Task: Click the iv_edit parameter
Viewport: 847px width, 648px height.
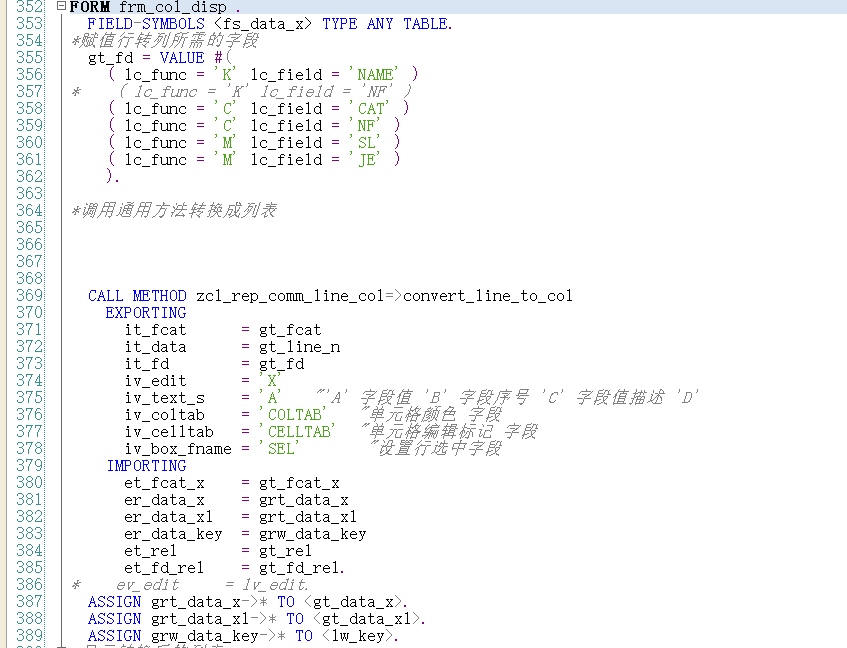Action: pyautogui.click(x=155, y=381)
